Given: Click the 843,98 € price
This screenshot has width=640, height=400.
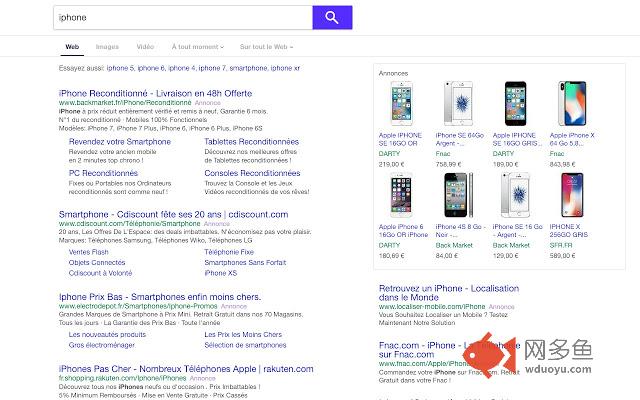Looking at the screenshot, I should (x=562, y=164).
